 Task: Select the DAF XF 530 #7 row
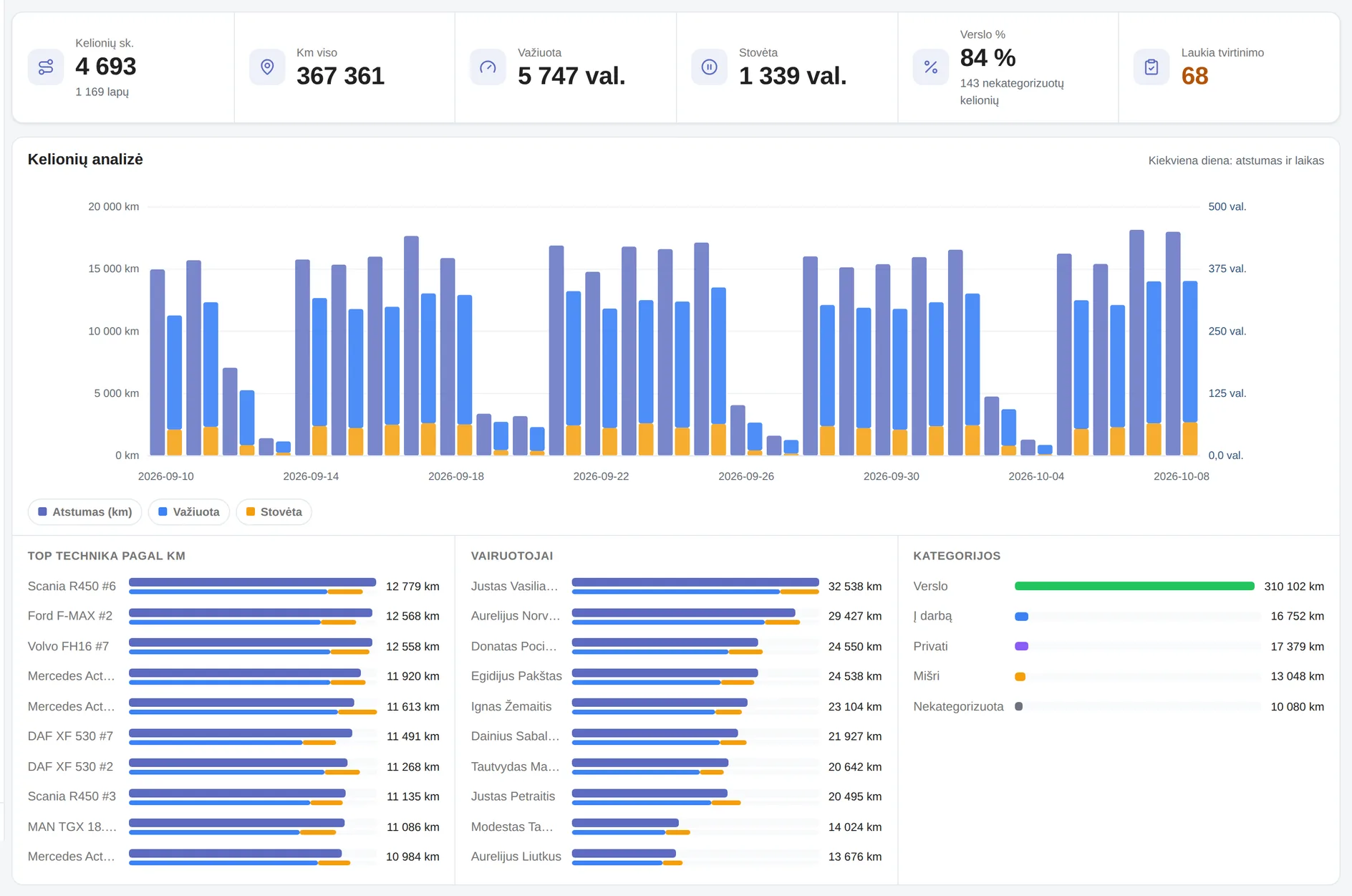point(233,737)
